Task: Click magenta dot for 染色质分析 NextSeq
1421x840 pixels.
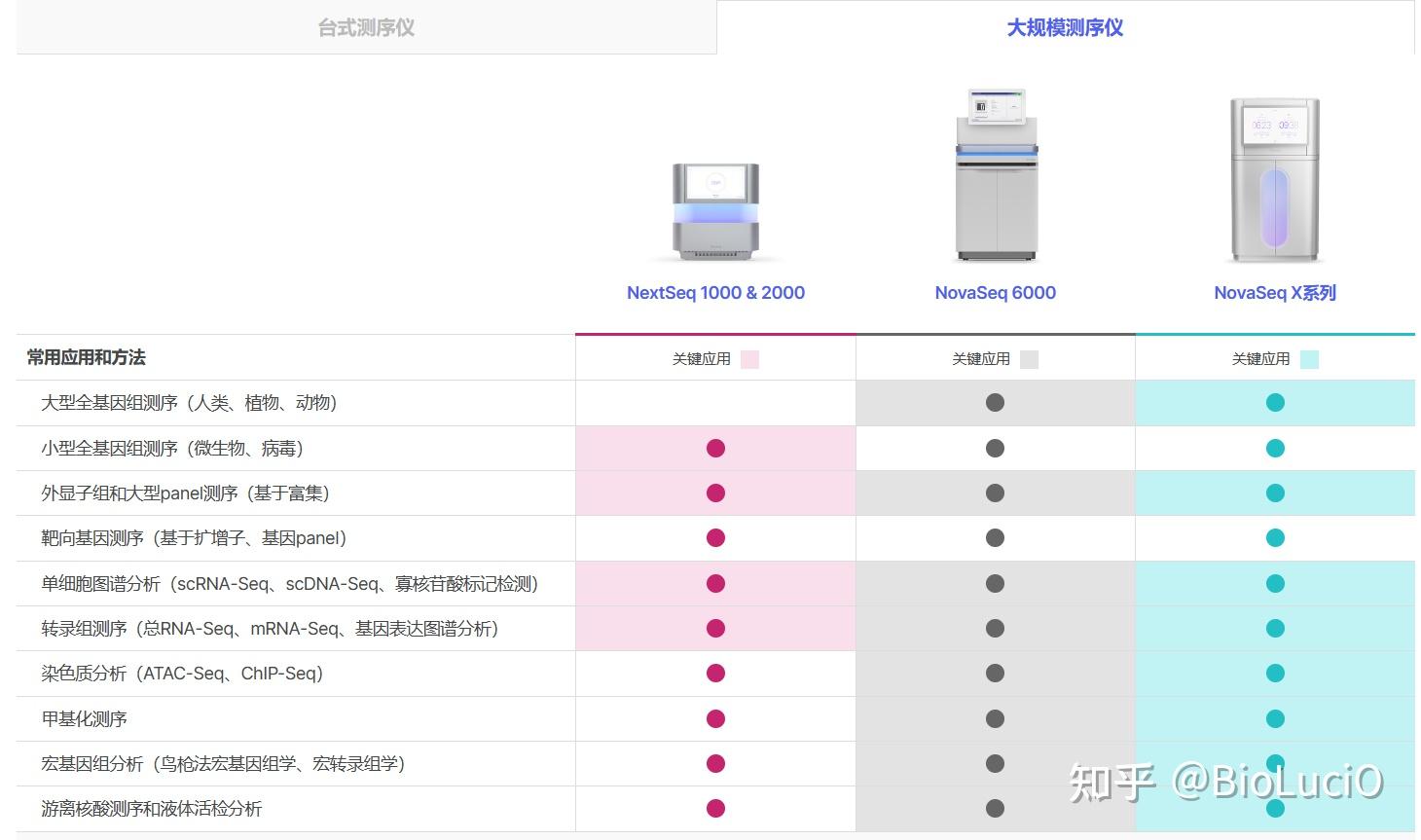Action: (715, 674)
